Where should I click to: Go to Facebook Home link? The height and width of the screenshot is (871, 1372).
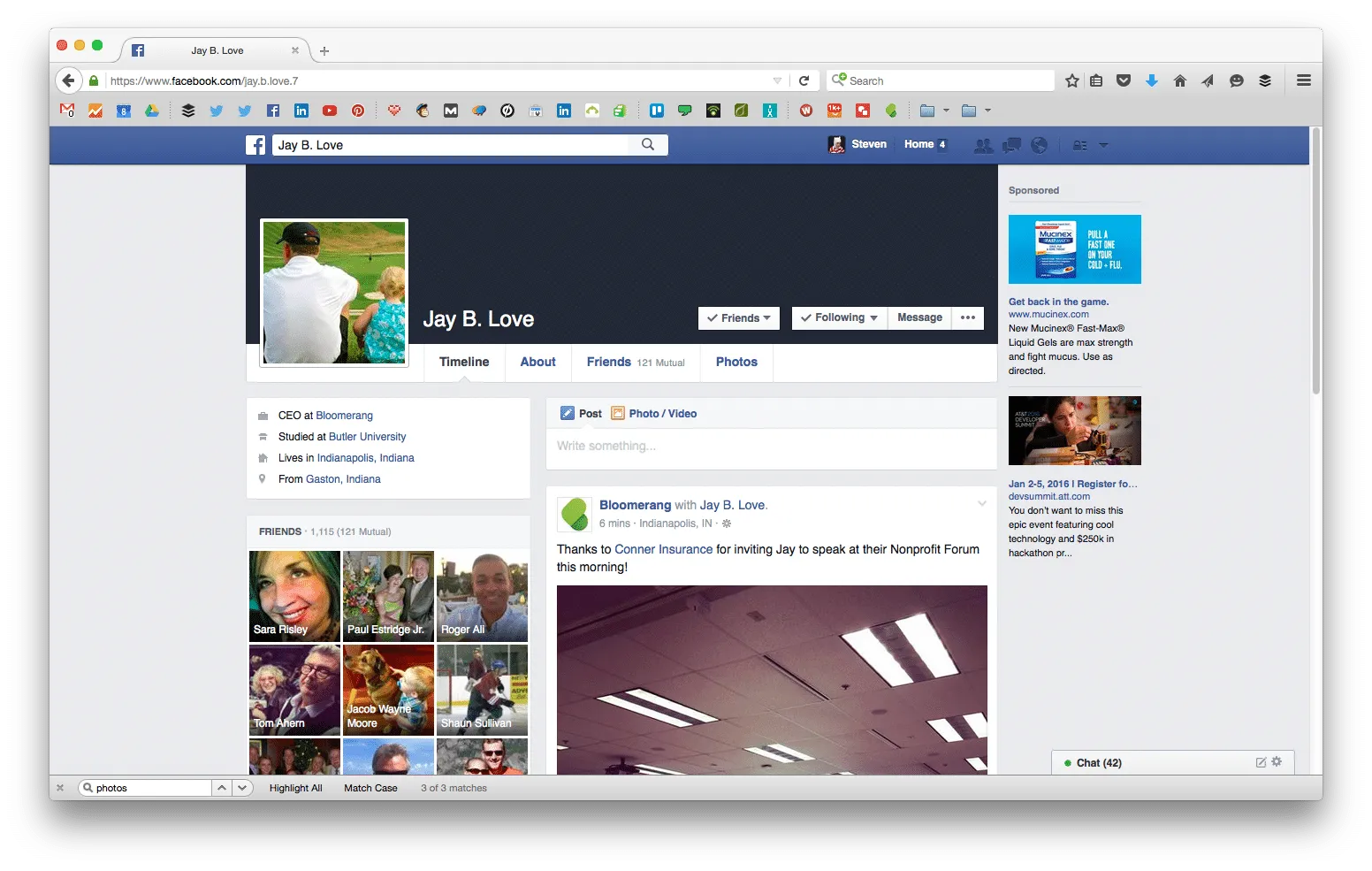(918, 145)
